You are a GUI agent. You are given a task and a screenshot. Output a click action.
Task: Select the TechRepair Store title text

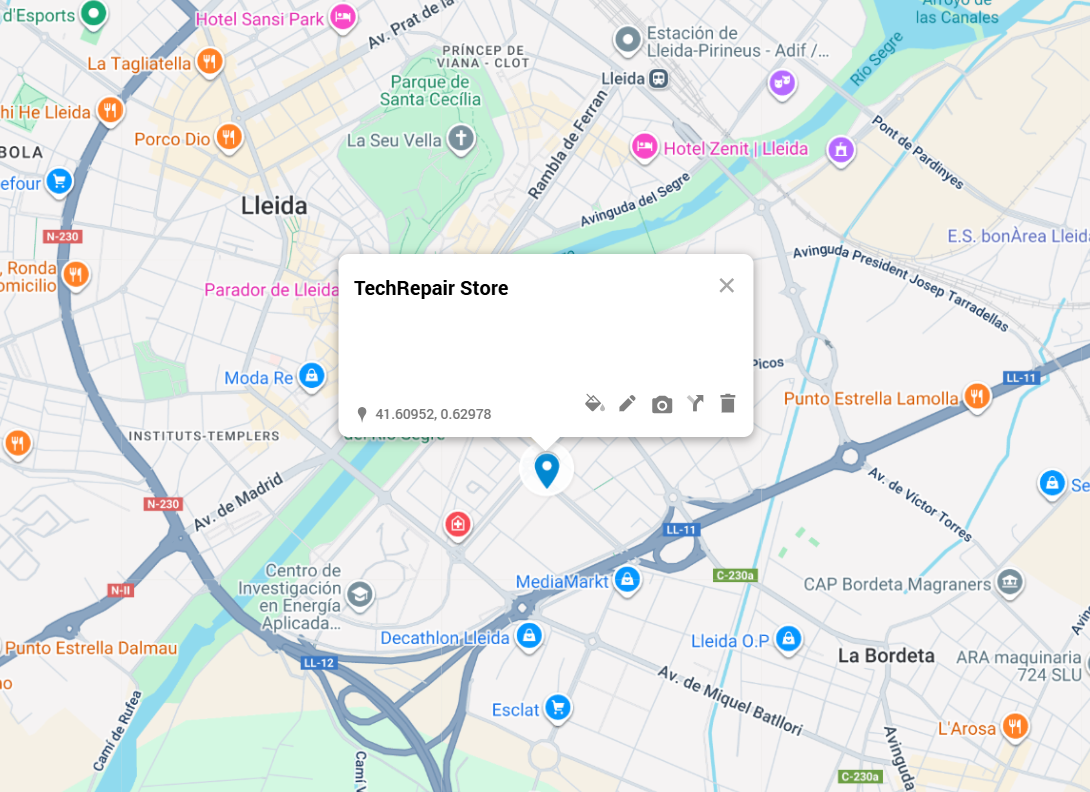431,288
